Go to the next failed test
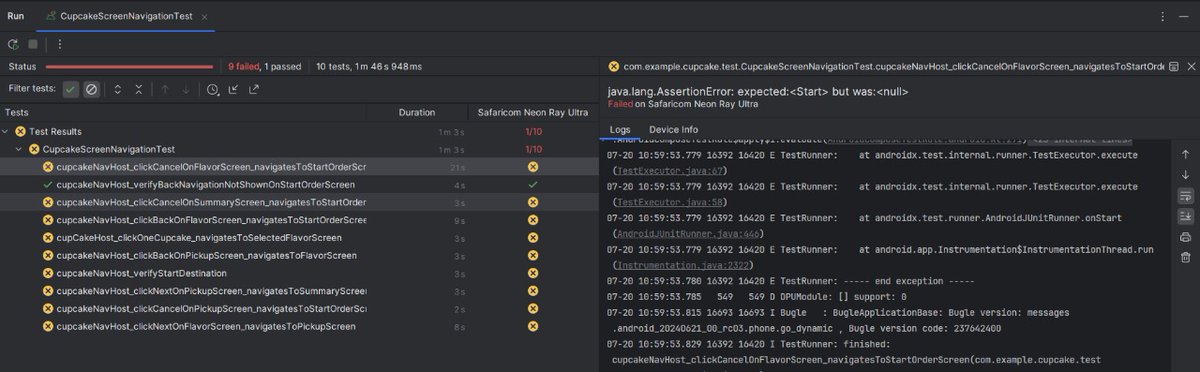 click(x=186, y=89)
